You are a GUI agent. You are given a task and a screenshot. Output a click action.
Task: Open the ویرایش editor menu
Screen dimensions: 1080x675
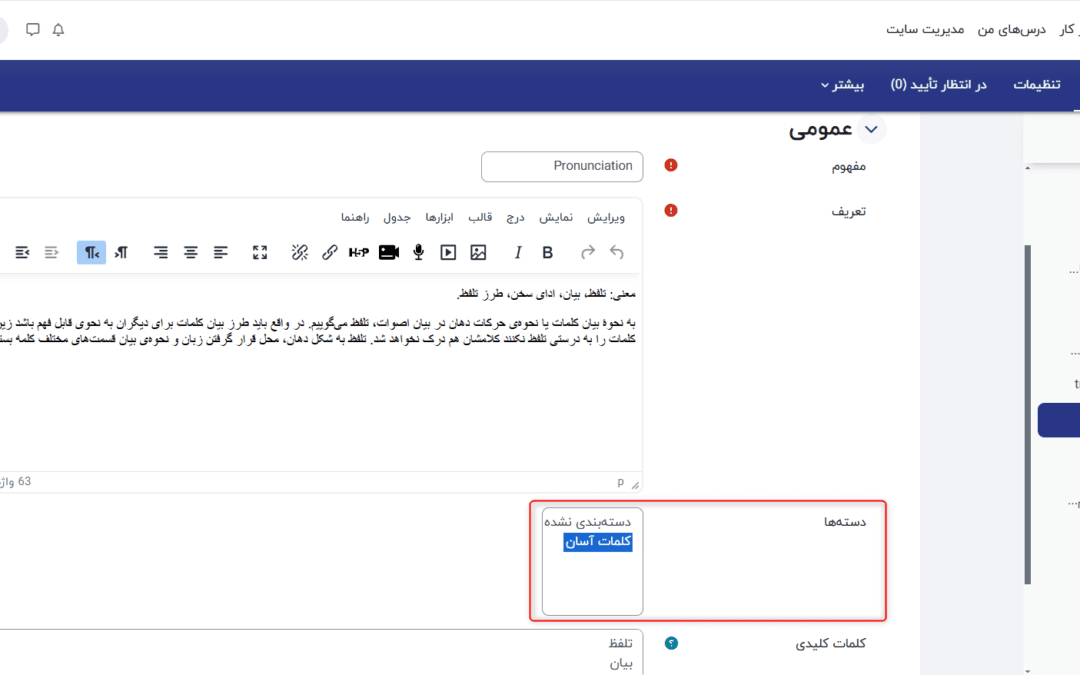[x=605, y=217]
